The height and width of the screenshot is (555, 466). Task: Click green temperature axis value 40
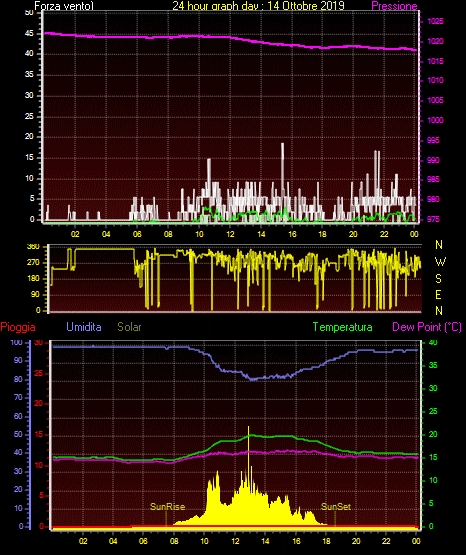[433, 343]
